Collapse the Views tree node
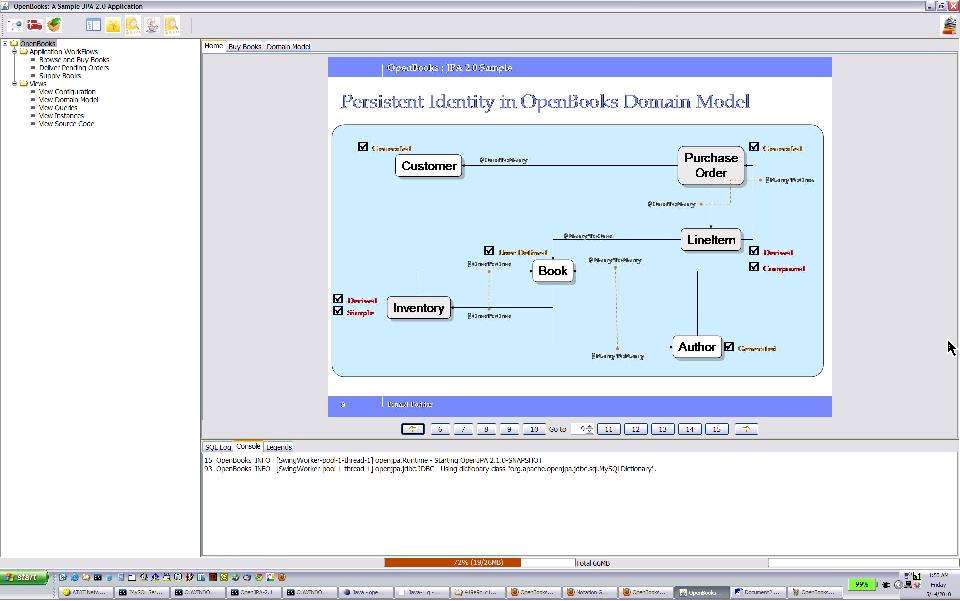 coord(14,83)
